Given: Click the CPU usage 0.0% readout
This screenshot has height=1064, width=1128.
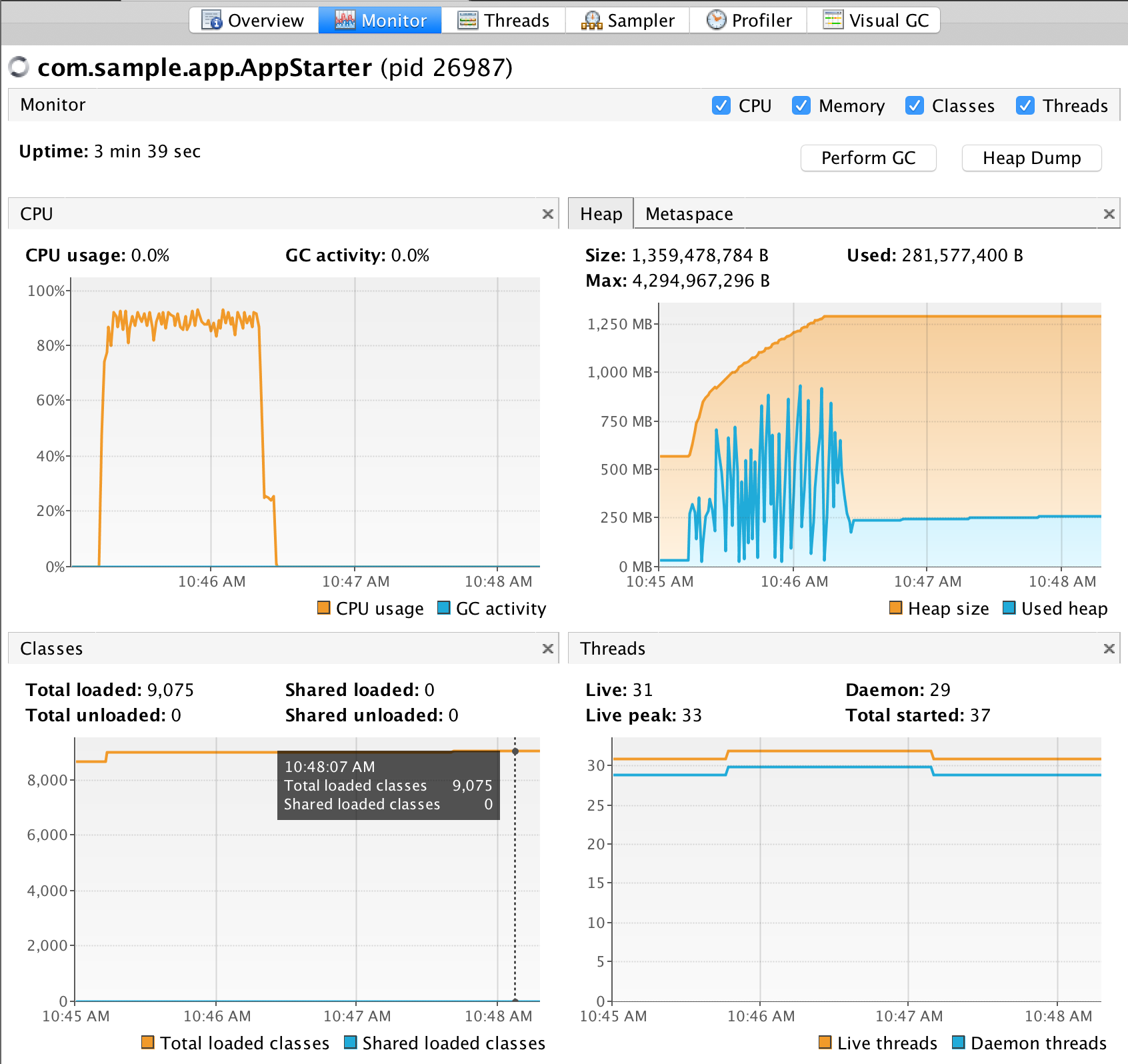Looking at the screenshot, I should click(x=97, y=255).
